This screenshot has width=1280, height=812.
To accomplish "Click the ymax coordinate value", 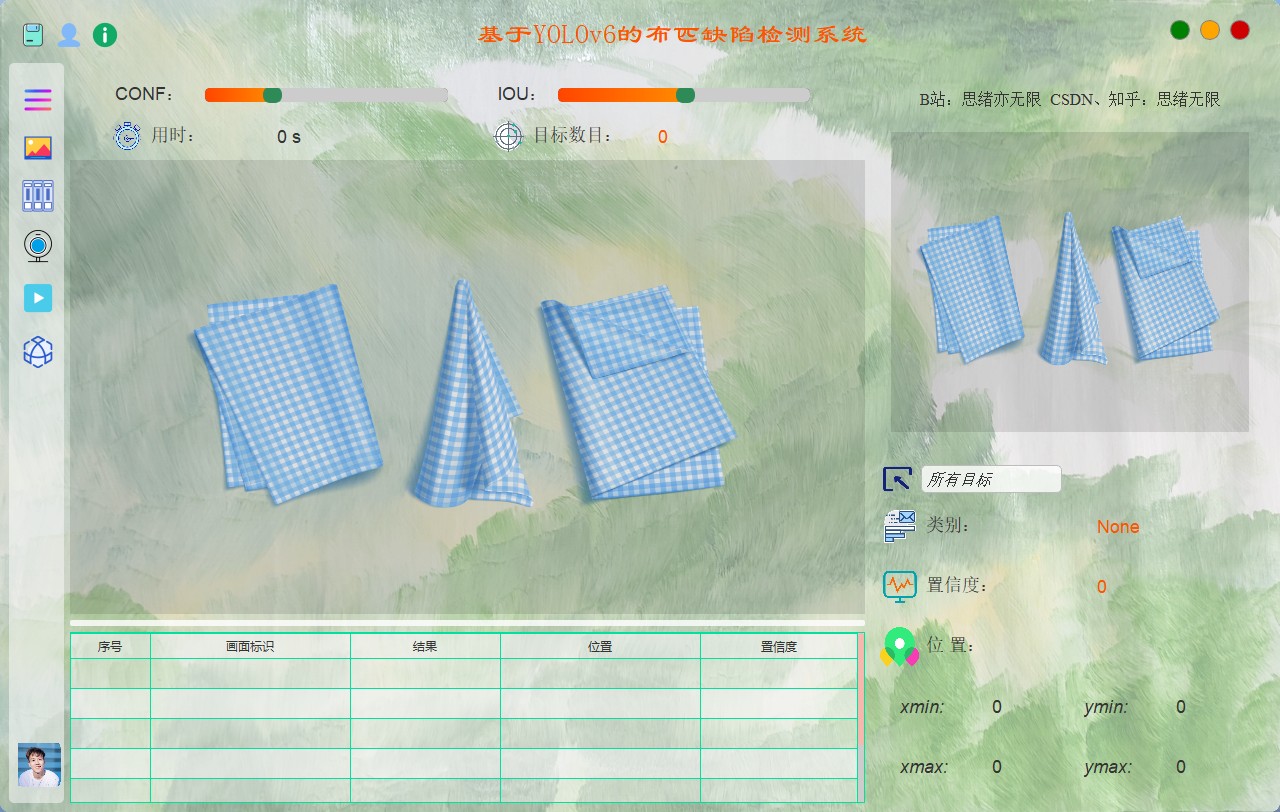I will pos(1181,767).
